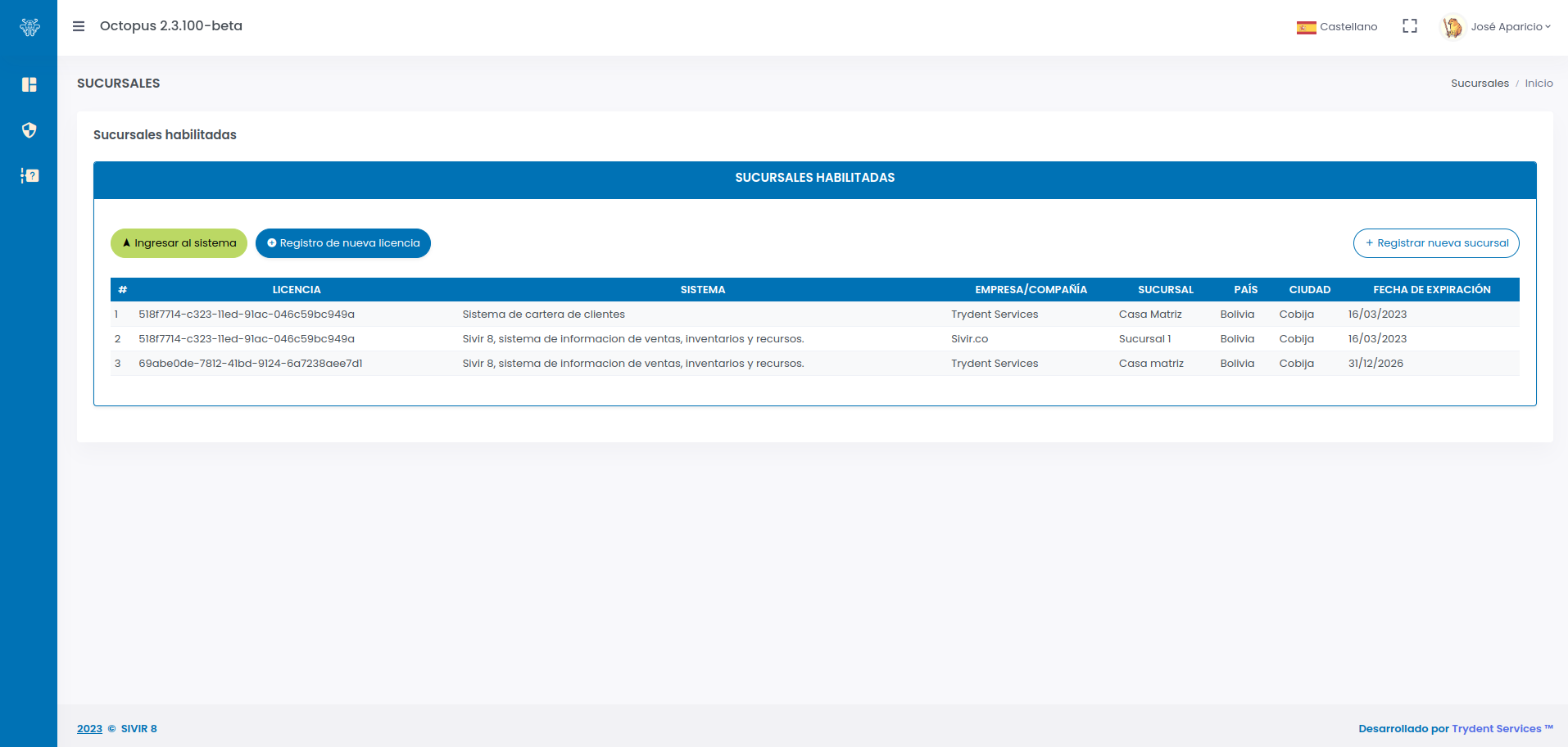The image size is (1568, 747).
Task: Open the Trydent Services footer link
Action: (x=1496, y=729)
